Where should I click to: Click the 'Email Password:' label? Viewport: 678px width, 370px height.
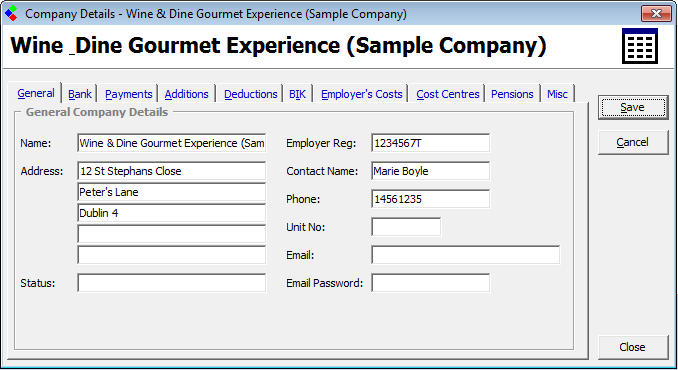[325, 283]
